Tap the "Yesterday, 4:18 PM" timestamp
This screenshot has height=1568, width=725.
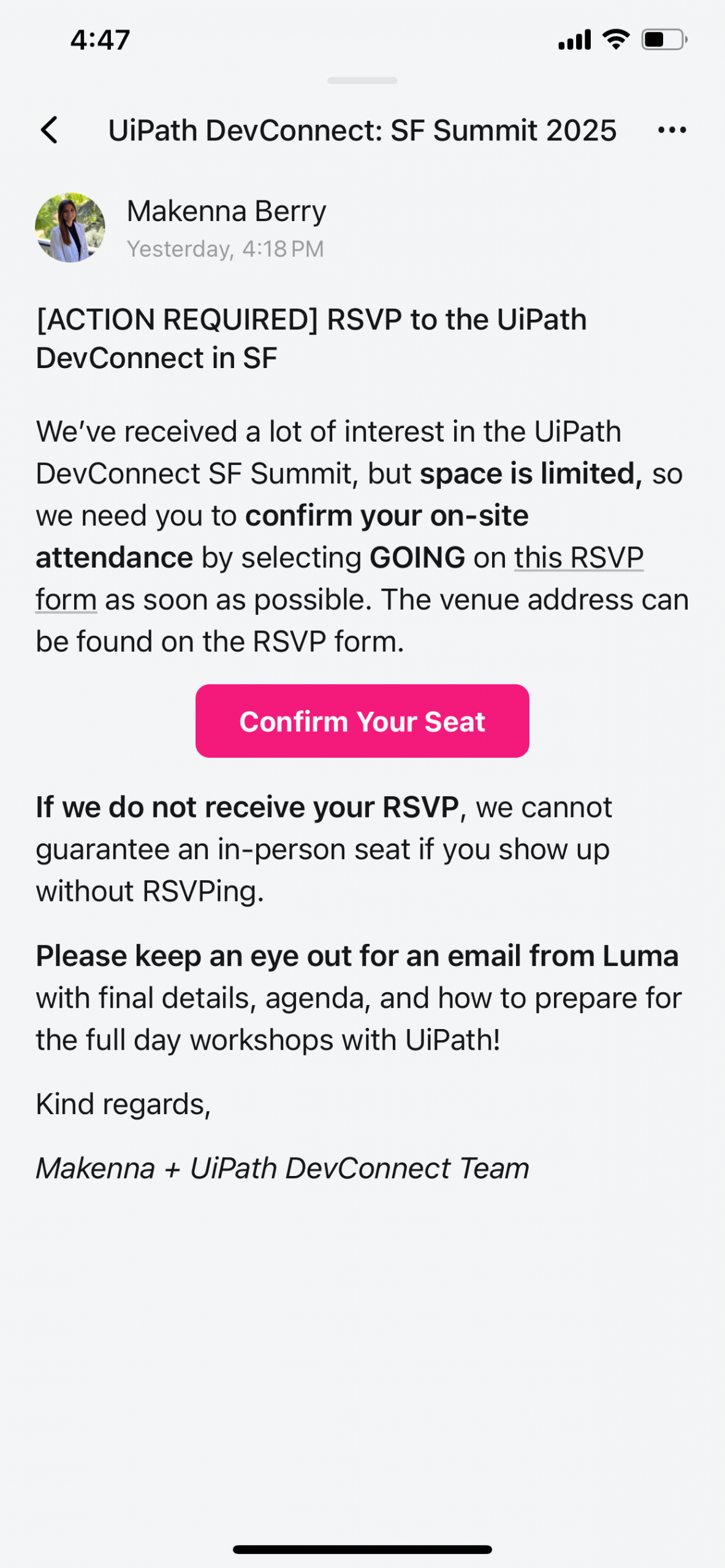(225, 249)
